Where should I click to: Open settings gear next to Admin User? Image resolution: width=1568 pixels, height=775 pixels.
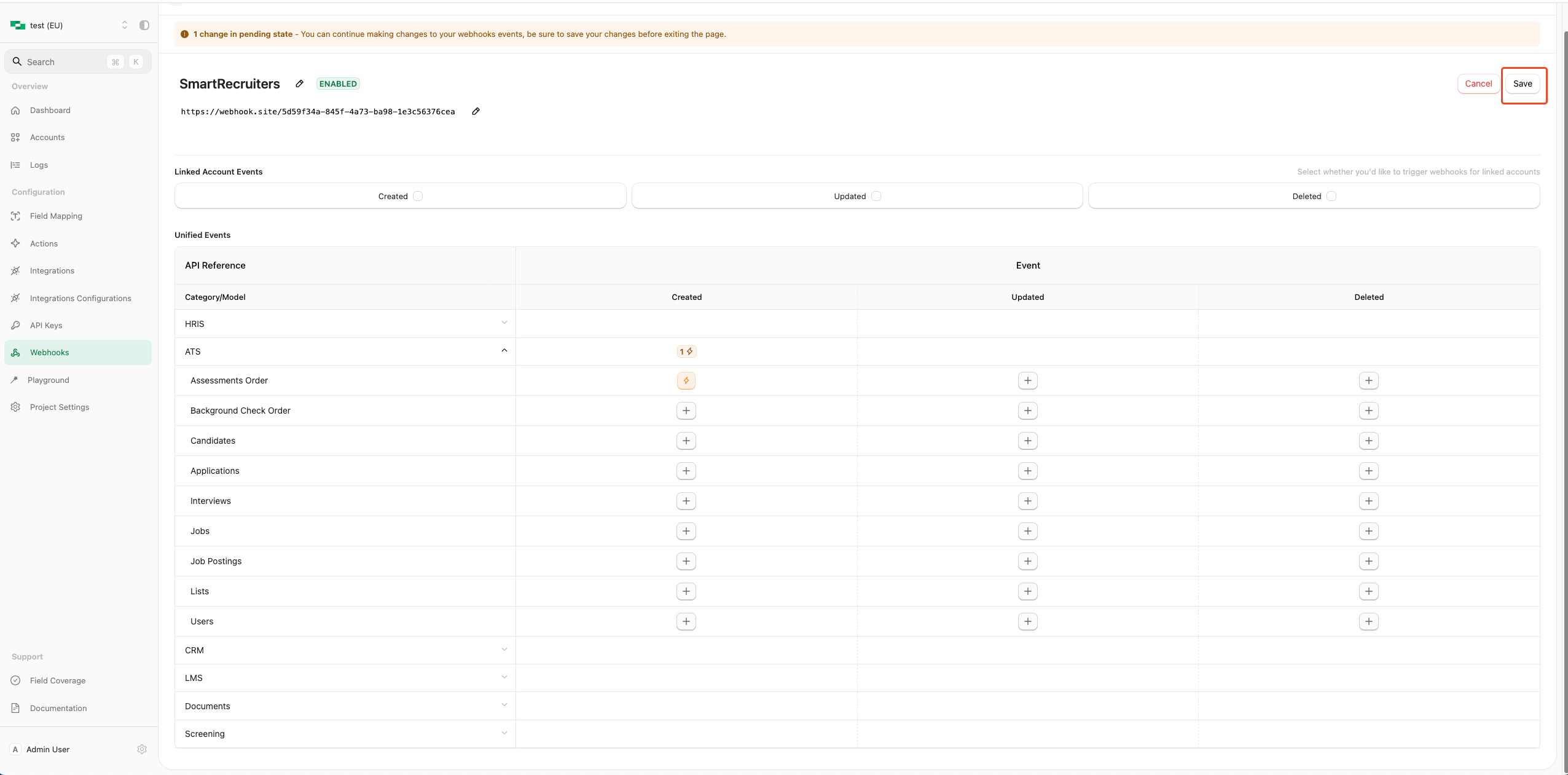pos(142,749)
